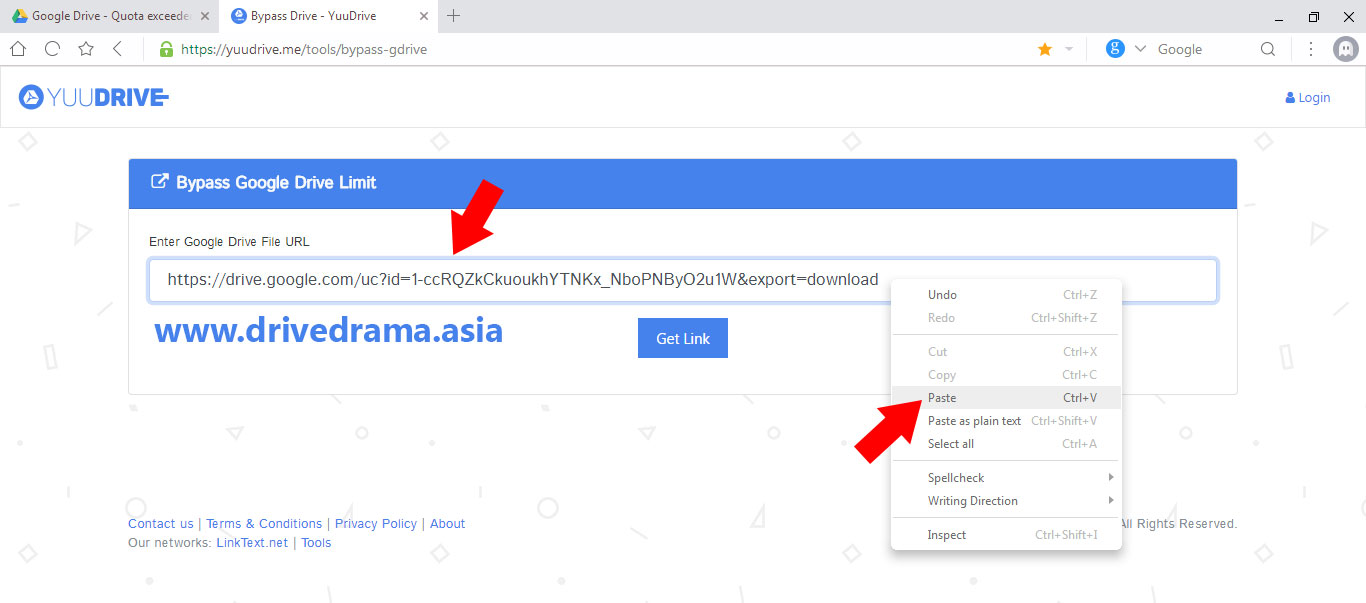The height and width of the screenshot is (603, 1366).
Task: Focus the Google Drive File URL field
Action: click(683, 280)
